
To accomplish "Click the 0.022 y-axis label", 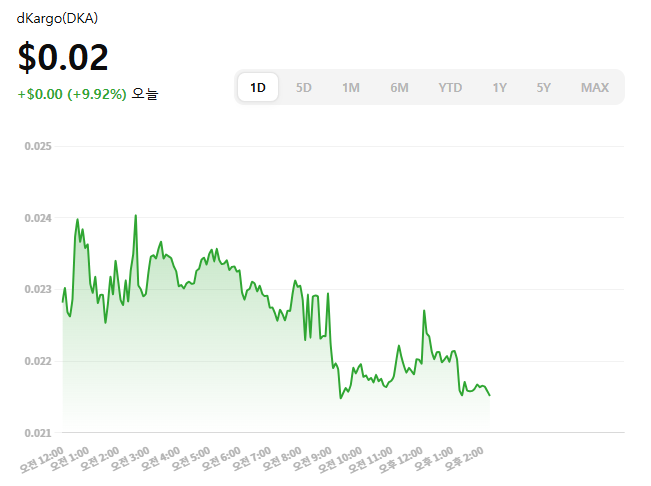I will (x=38, y=361).
